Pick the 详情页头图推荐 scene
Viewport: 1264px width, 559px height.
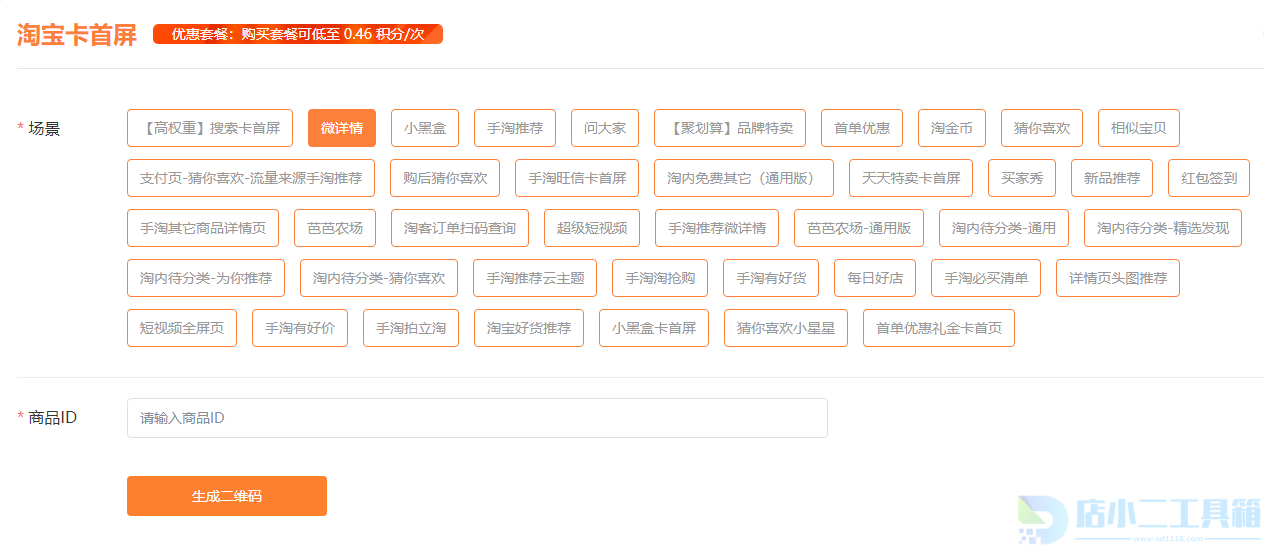(1118, 278)
